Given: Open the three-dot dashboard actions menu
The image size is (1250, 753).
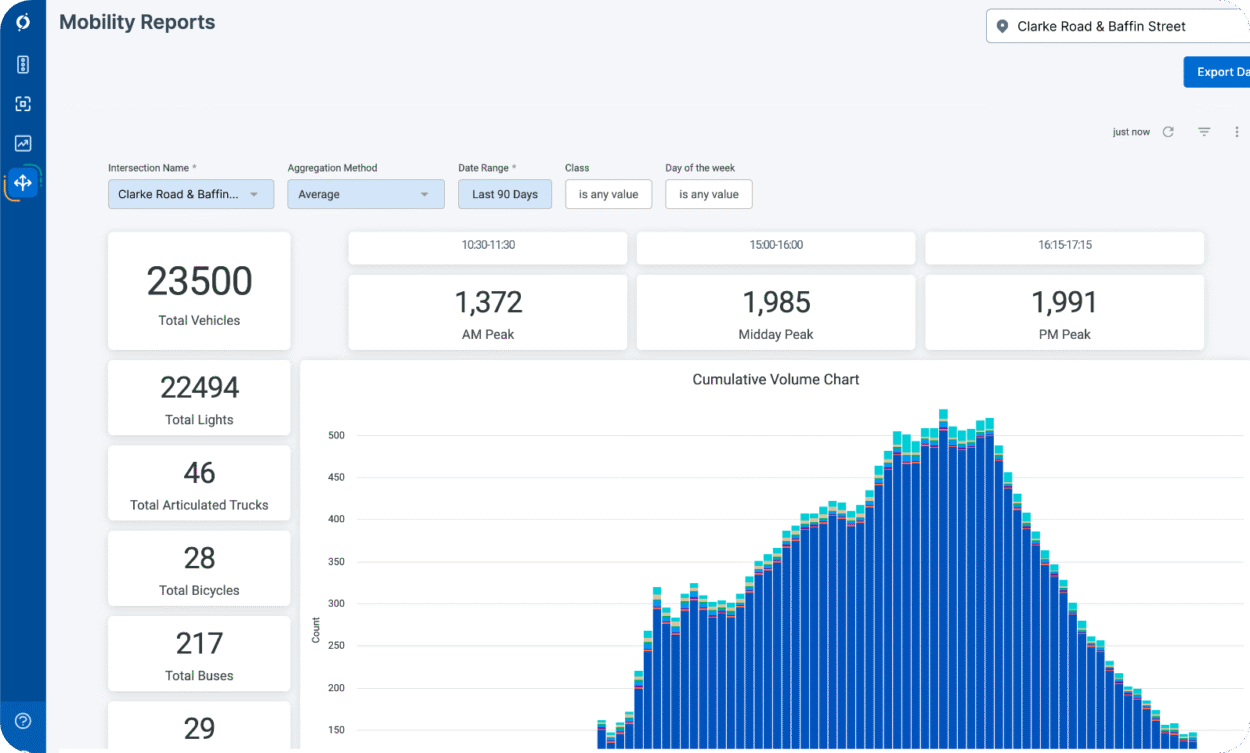Looking at the screenshot, I should [x=1237, y=132].
